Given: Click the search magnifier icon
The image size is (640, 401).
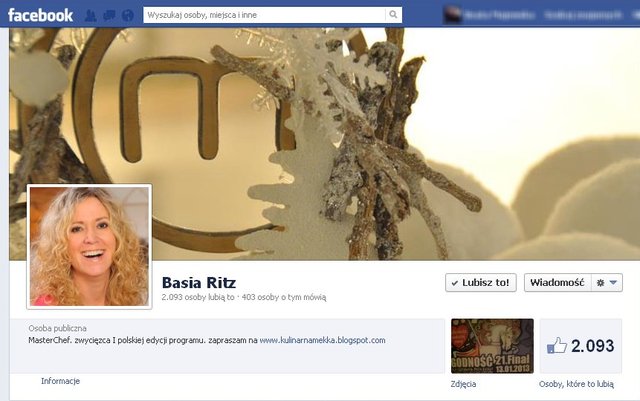Looking at the screenshot, I should point(394,16).
